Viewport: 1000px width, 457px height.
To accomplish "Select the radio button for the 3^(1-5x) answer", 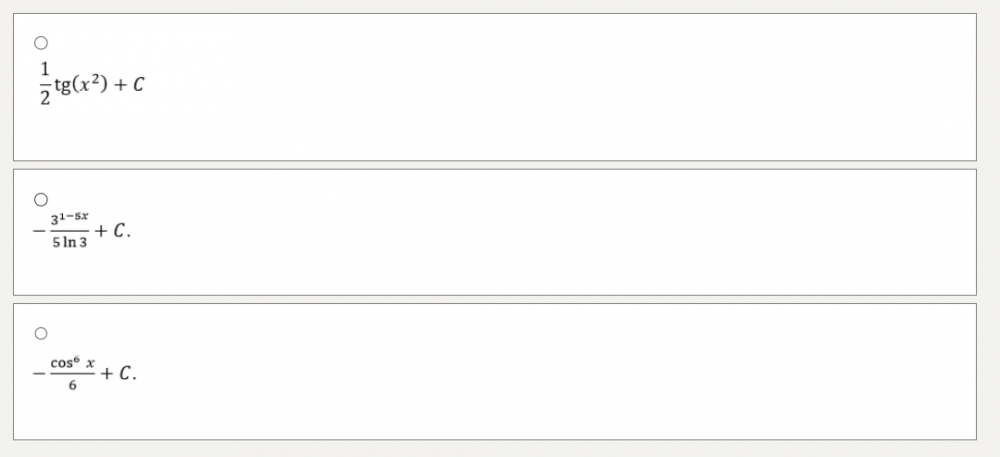I will (x=41, y=198).
